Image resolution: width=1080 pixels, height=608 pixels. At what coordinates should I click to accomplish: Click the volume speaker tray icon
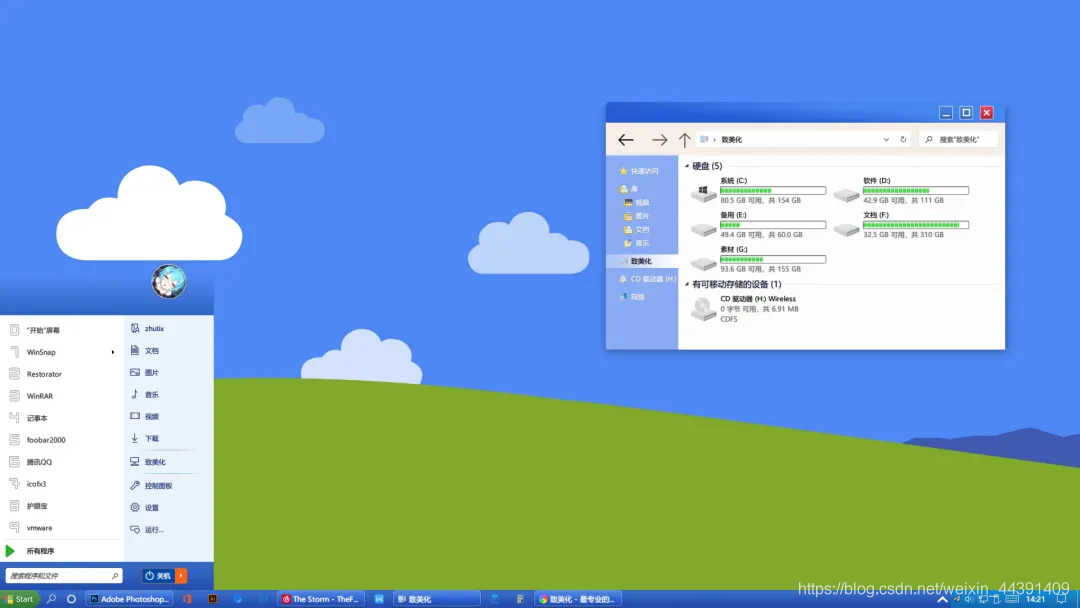[969, 599]
